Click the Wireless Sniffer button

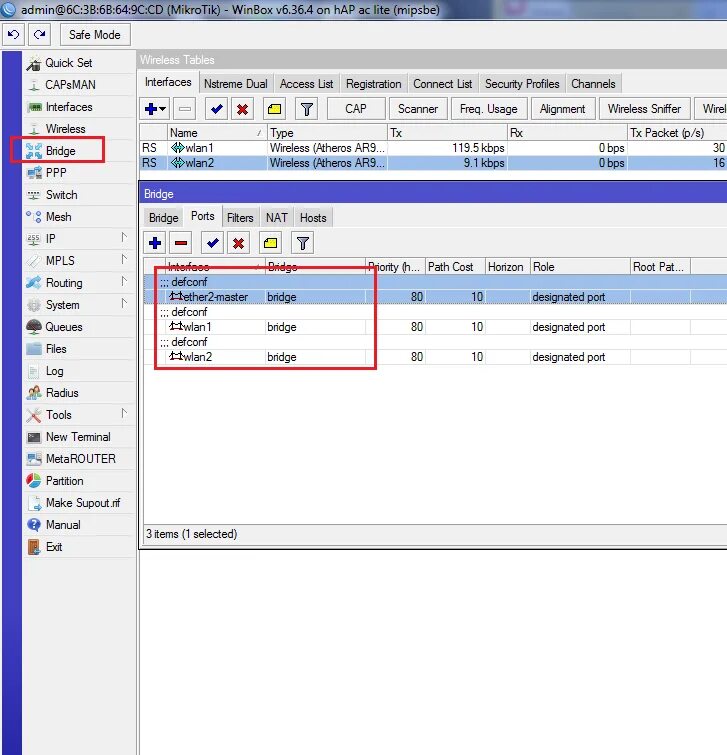(644, 109)
